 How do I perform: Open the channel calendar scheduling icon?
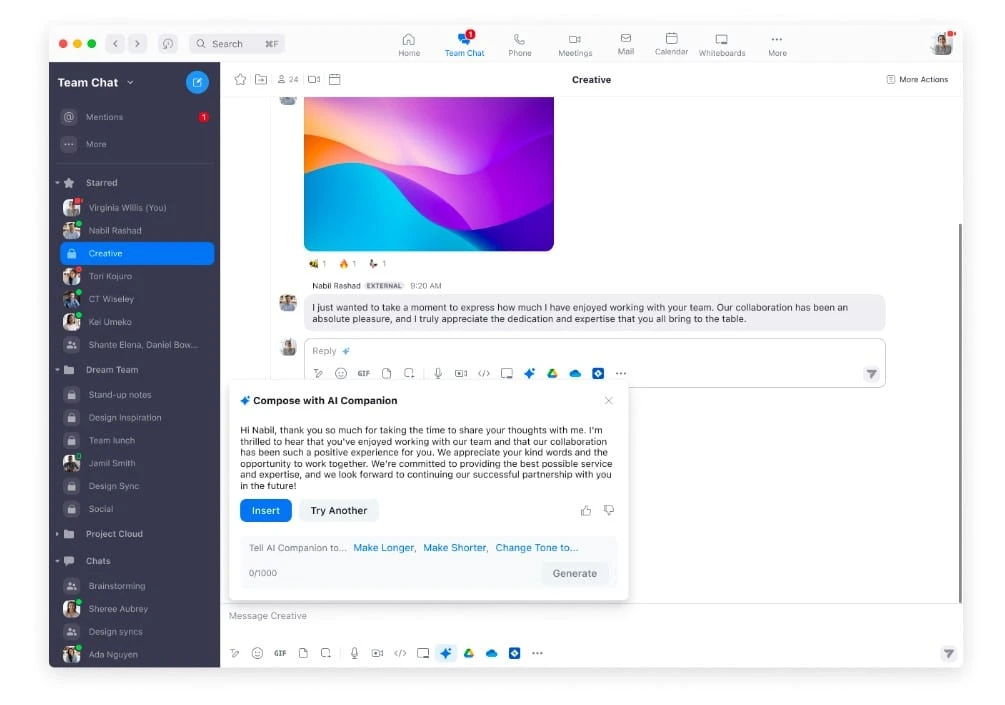pyautogui.click(x=335, y=79)
